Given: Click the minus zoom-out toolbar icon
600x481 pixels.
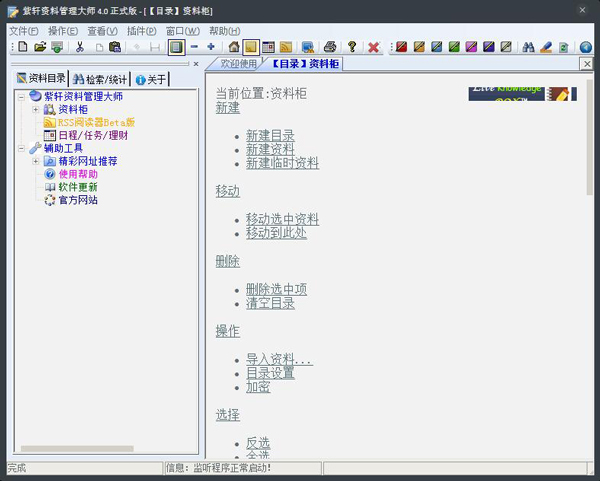Looking at the screenshot, I should 194,47.
